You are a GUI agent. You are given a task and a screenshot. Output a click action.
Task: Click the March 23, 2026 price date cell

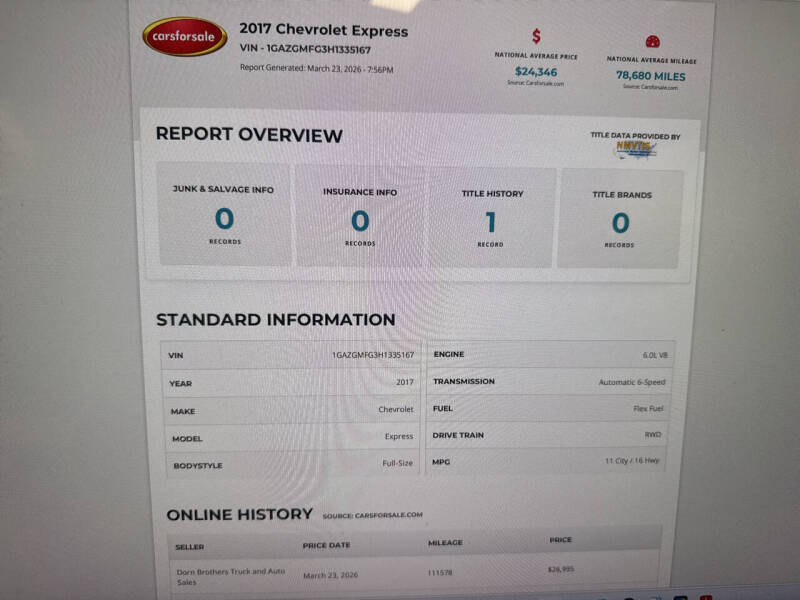pyautogui.click(x=330, y=575)
